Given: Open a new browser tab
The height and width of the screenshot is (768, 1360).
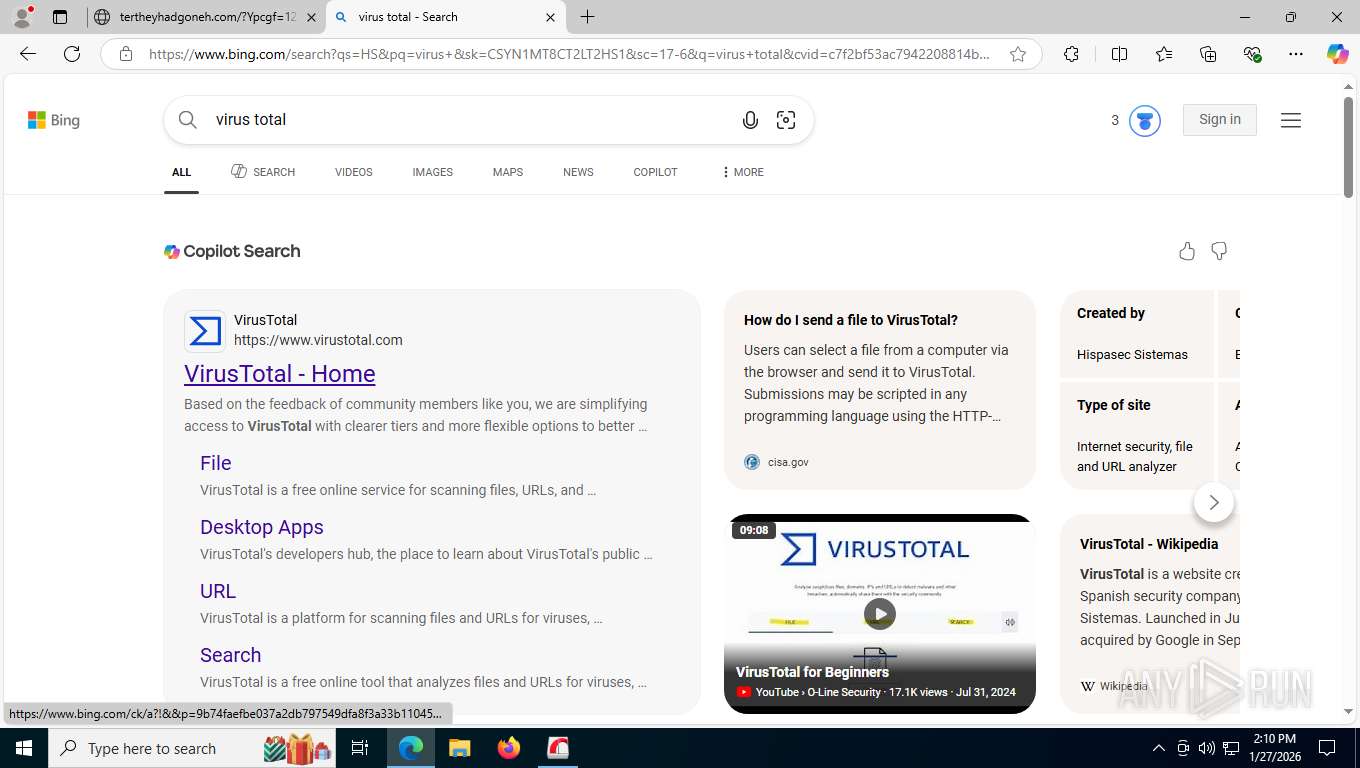Looking at the screenshot, I should pos(587,17).
